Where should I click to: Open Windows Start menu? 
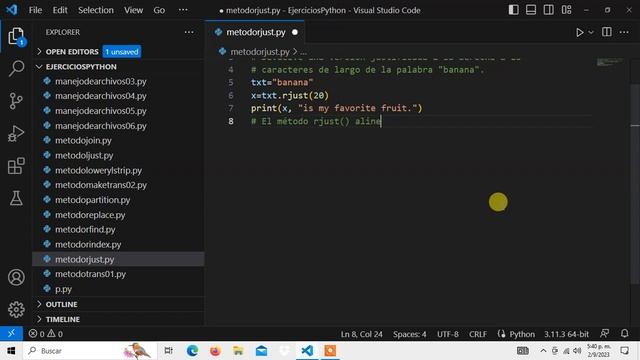[x=11, y=351]
